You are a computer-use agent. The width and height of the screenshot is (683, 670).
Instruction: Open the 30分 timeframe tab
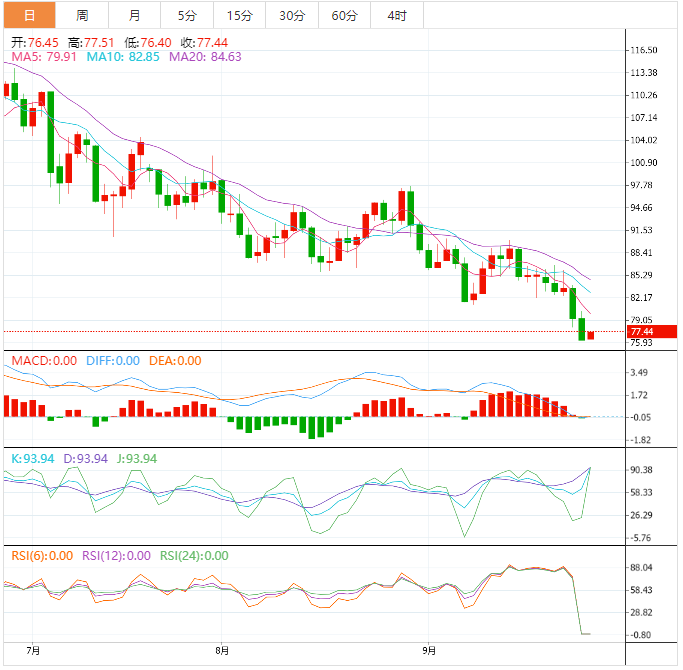(x=292, y=16)
